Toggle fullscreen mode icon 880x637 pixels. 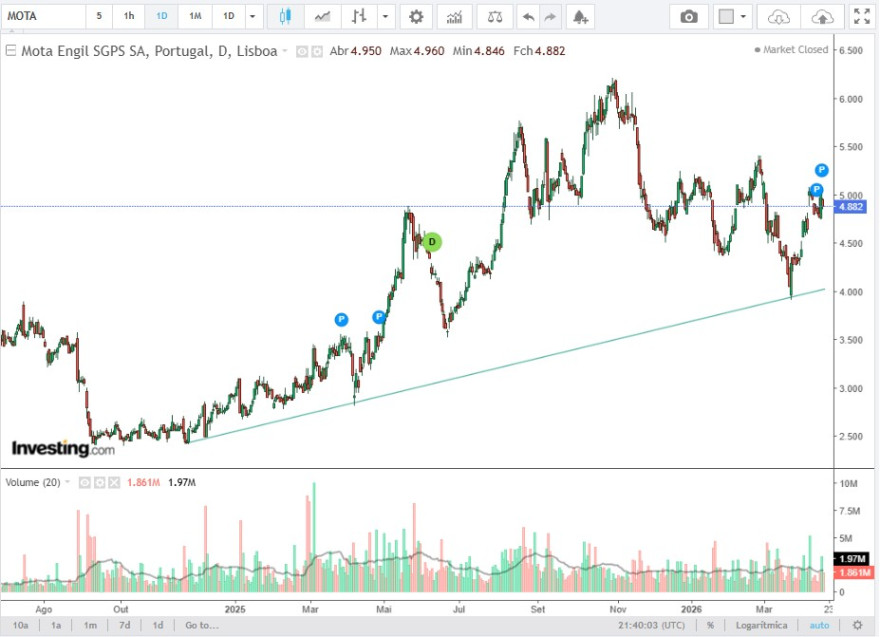pyautogui.click(x=861, y=16)
